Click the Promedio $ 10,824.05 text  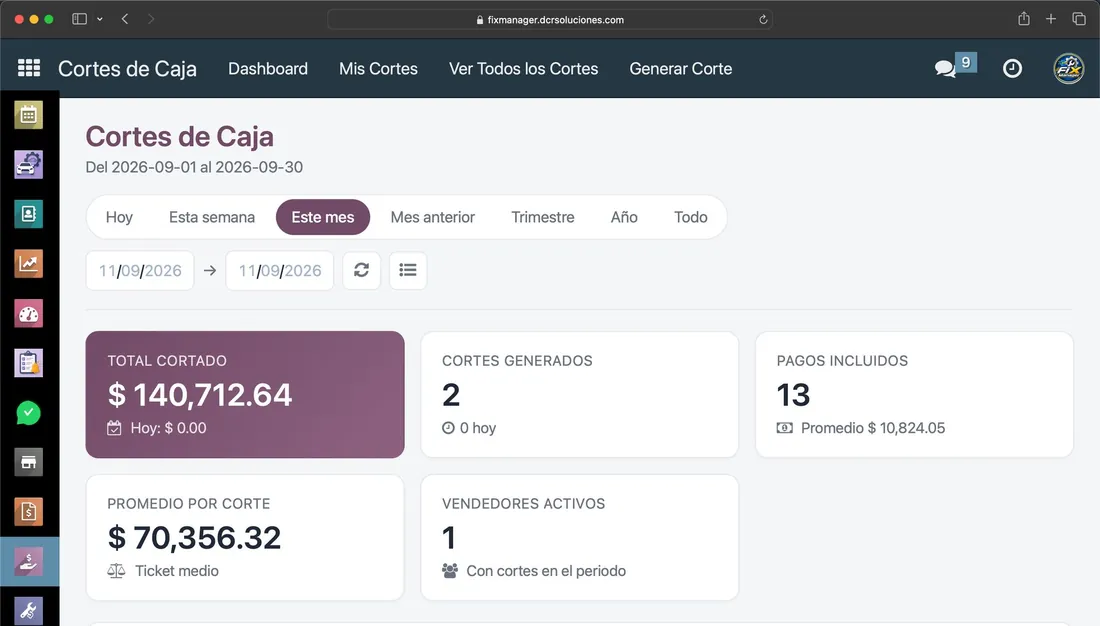click(873, 428)
